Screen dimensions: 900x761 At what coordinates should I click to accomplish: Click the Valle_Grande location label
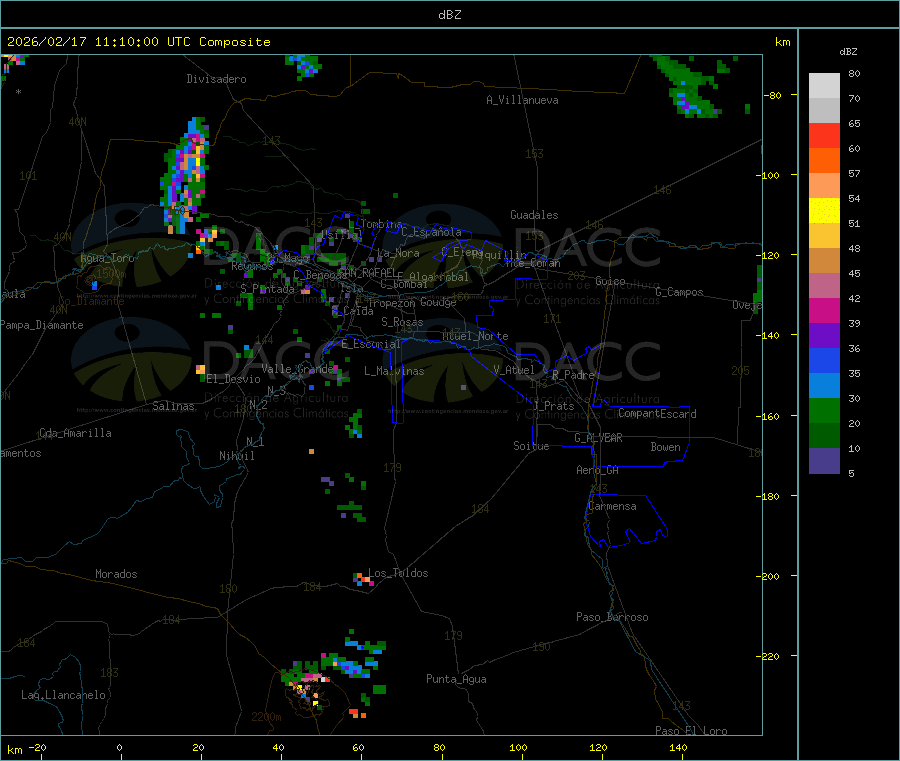point(298,369)
